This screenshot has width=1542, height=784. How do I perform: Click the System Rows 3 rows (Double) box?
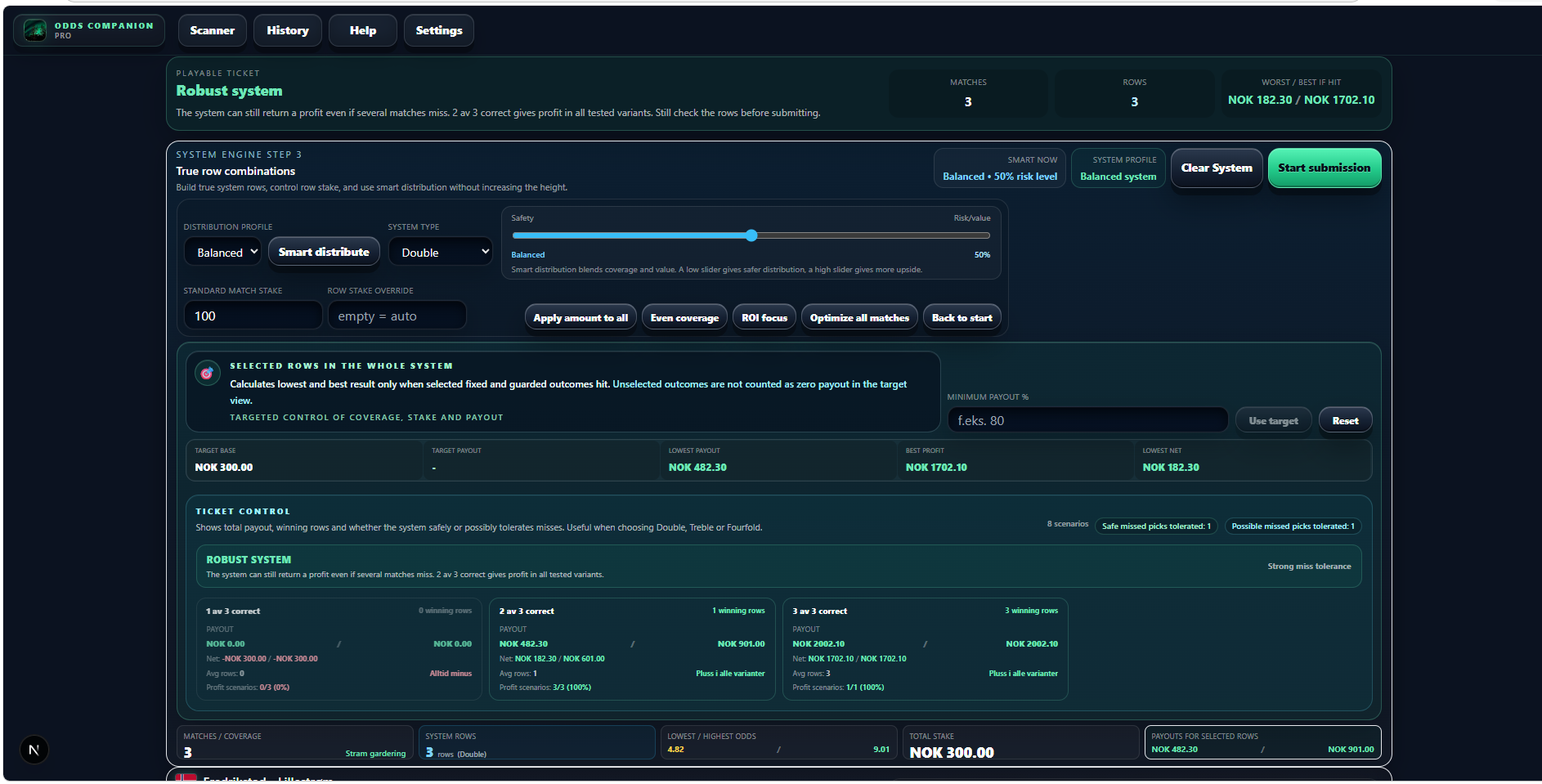click(x=537, y=742)
